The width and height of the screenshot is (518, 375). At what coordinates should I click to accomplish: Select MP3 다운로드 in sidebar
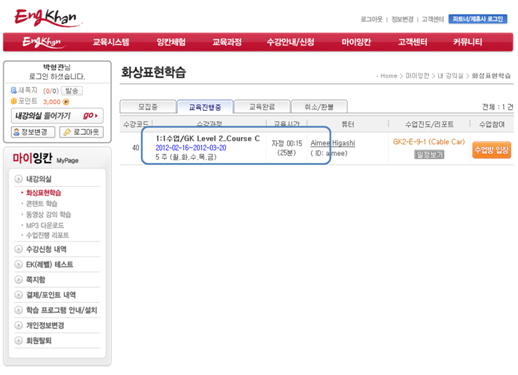(x=45, y=225)
